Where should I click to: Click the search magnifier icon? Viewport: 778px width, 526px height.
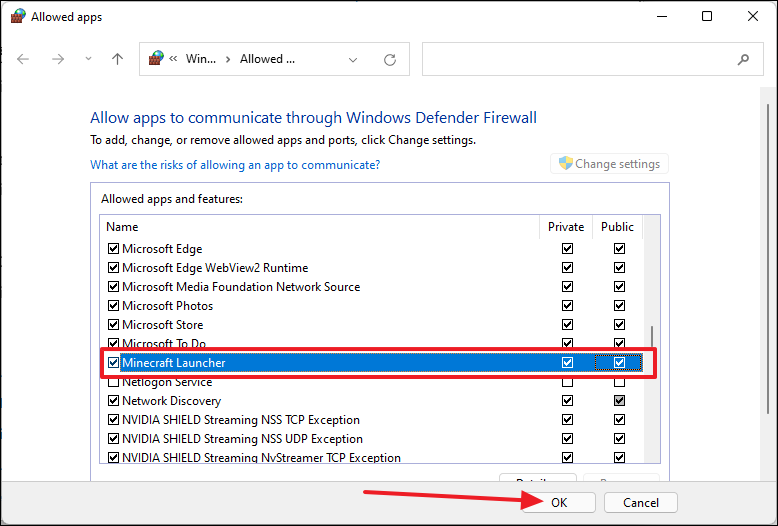click(743, 59)
